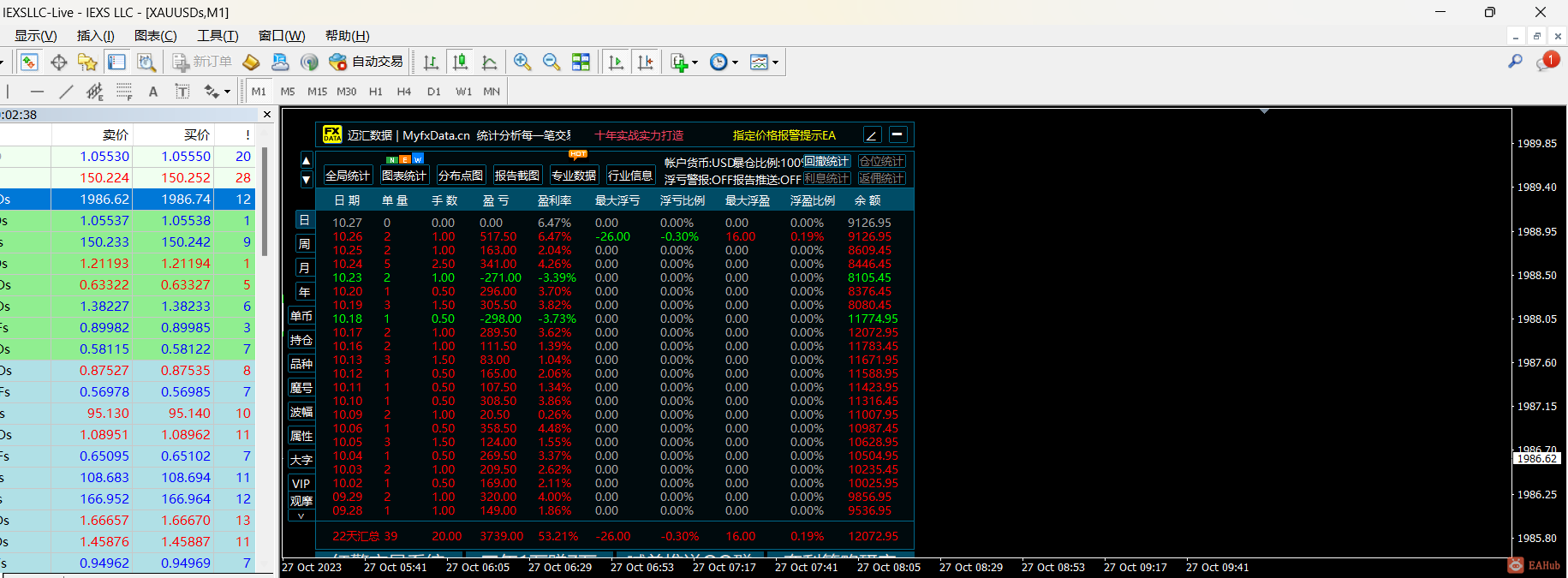Select the Fibonacci retracement tool
Screen dimensions: 1568x578
tap(124, 92)
